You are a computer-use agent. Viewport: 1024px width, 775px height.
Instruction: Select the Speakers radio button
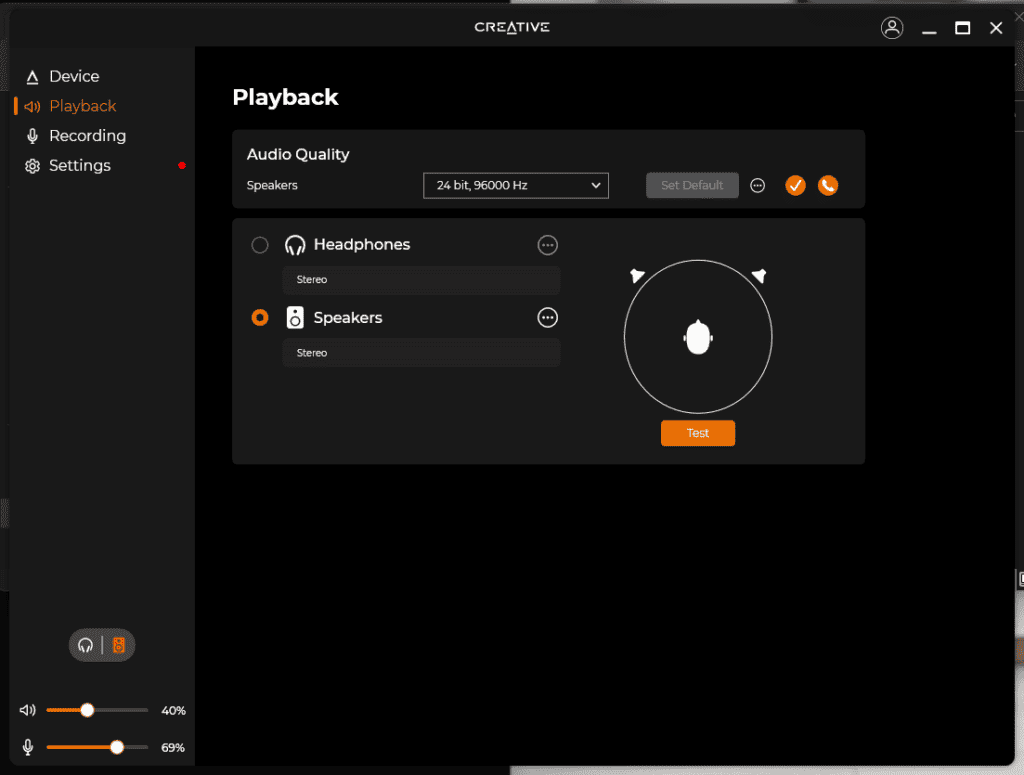pos(260,318)
